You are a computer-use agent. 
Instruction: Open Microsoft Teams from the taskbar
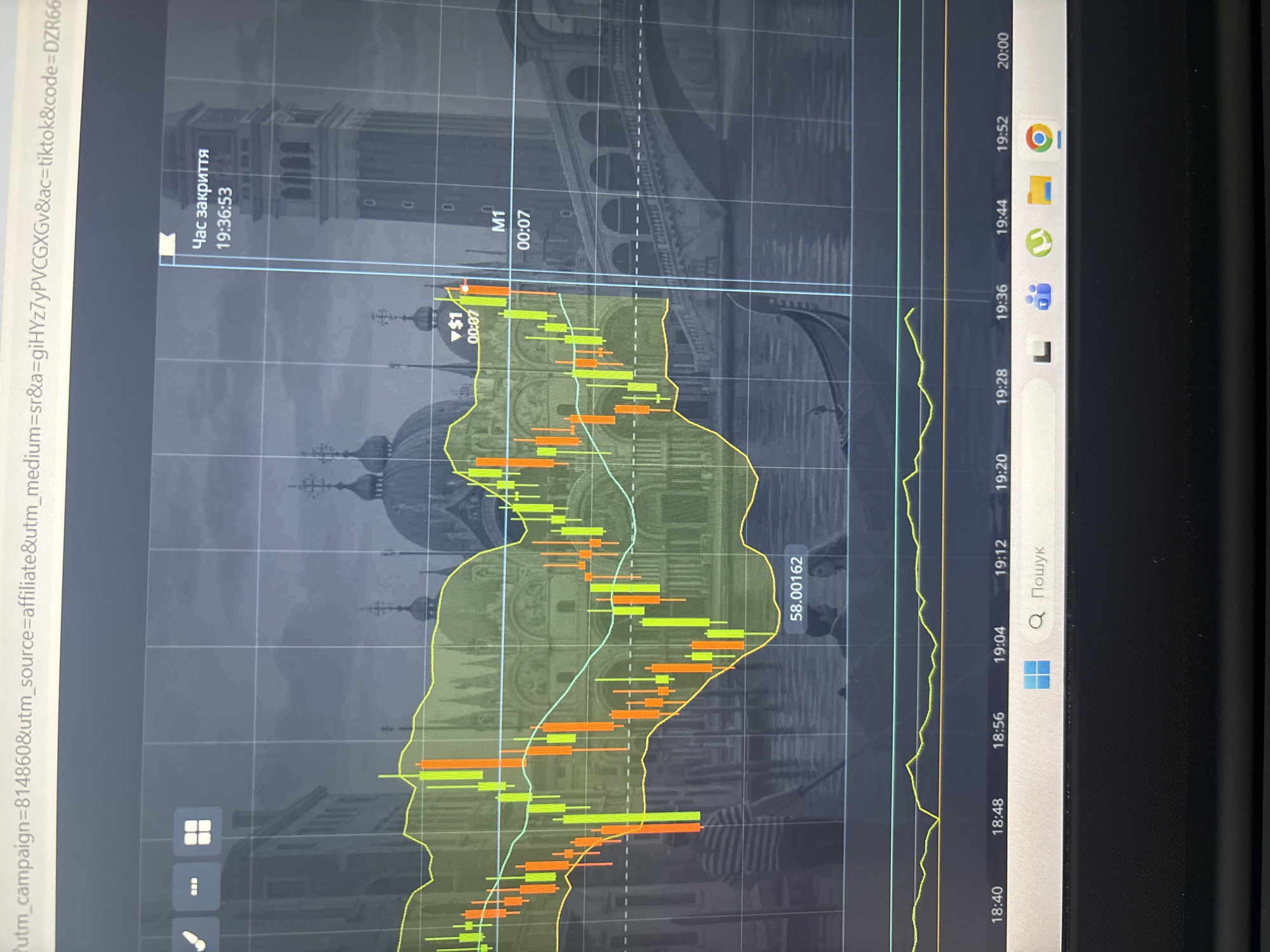point(1039,296)
